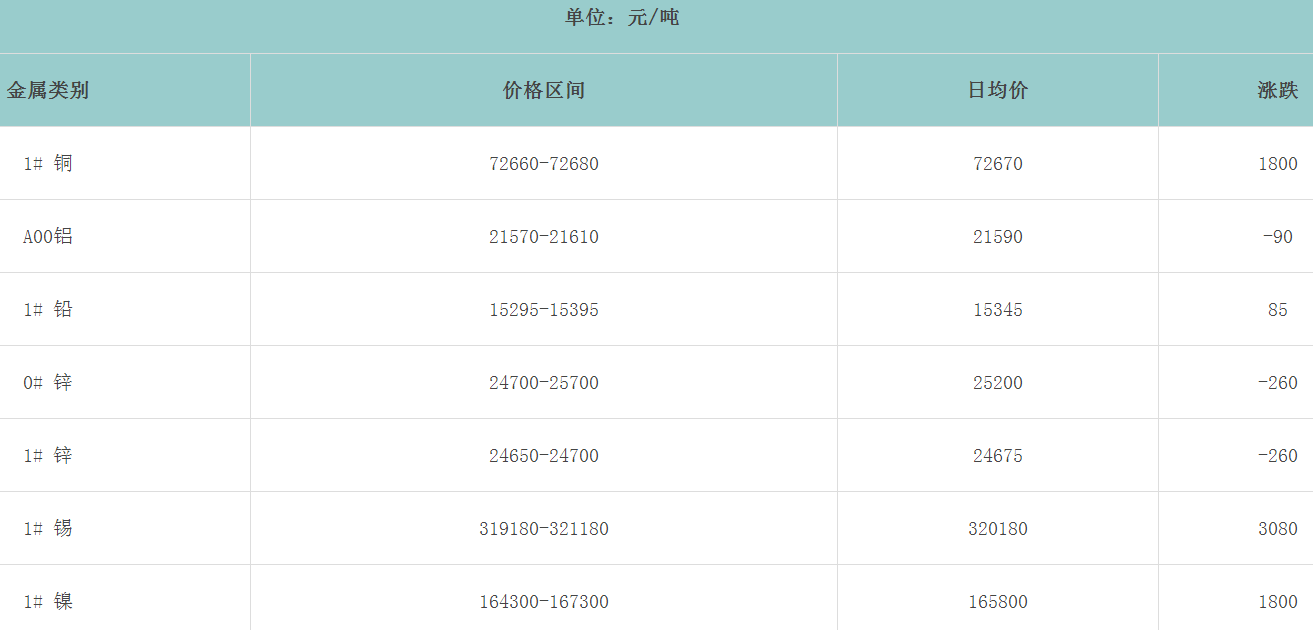Select the 1# 锡 metal name cell

[48, 529]
